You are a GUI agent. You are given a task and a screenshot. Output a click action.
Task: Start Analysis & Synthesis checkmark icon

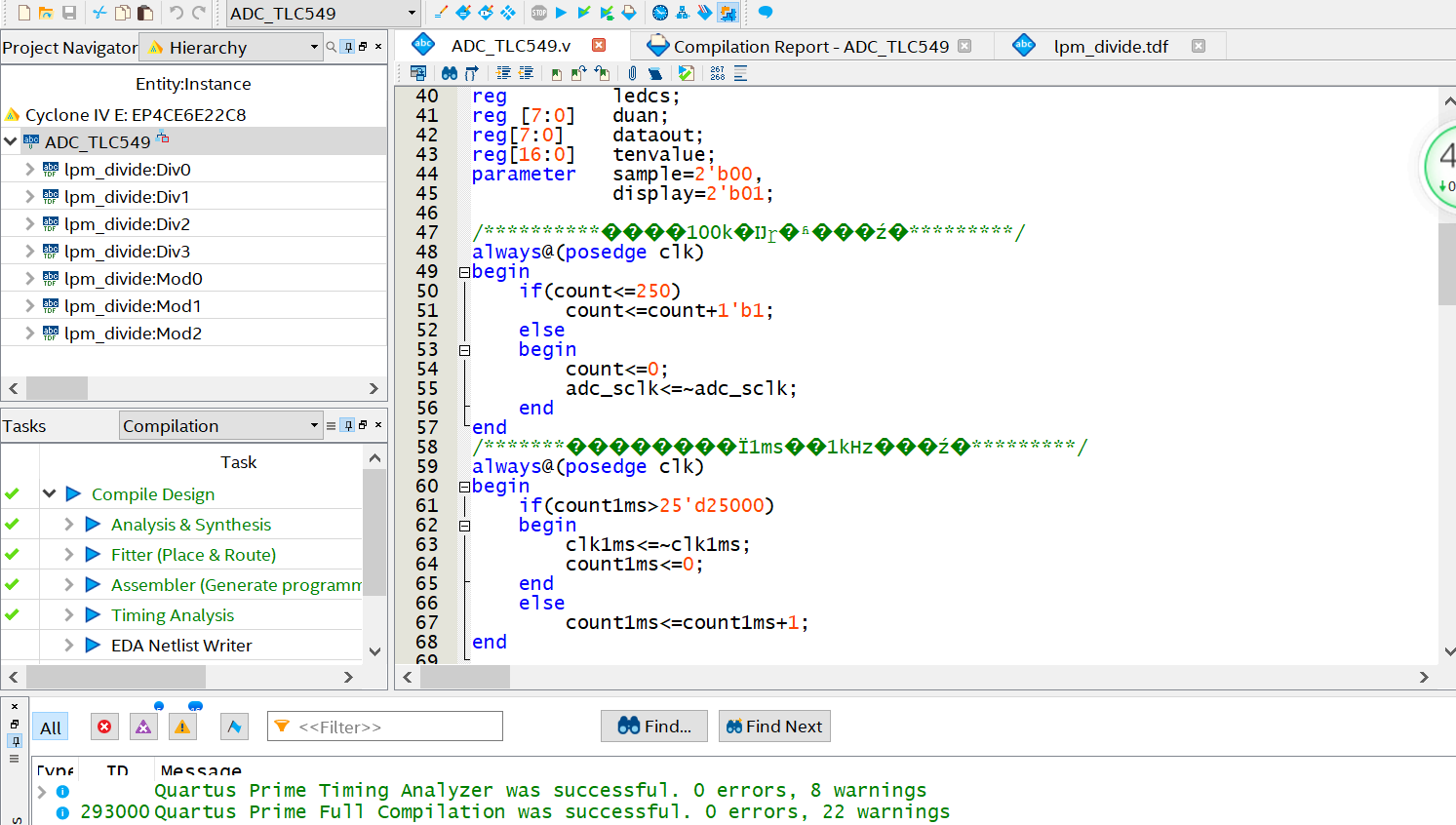coord(584,13)
